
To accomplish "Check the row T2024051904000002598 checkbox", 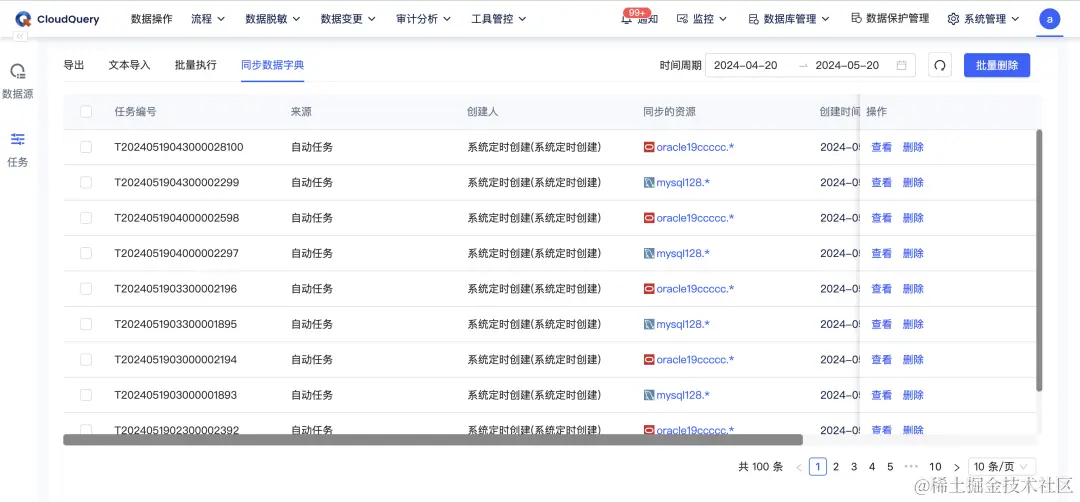I will 86,218.
